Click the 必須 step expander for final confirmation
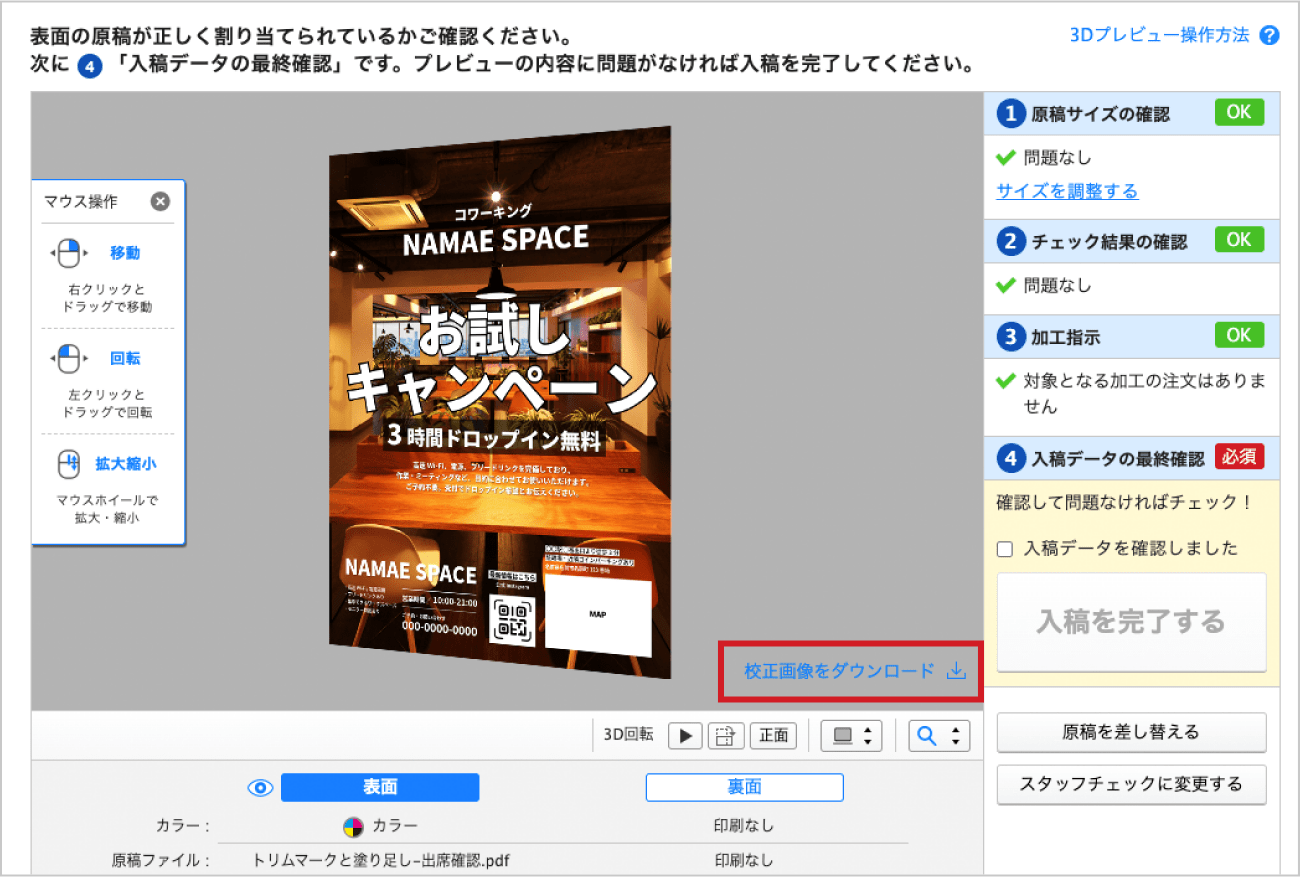The width and height of the screenshot is (1300, 878). coord(1240,457)
